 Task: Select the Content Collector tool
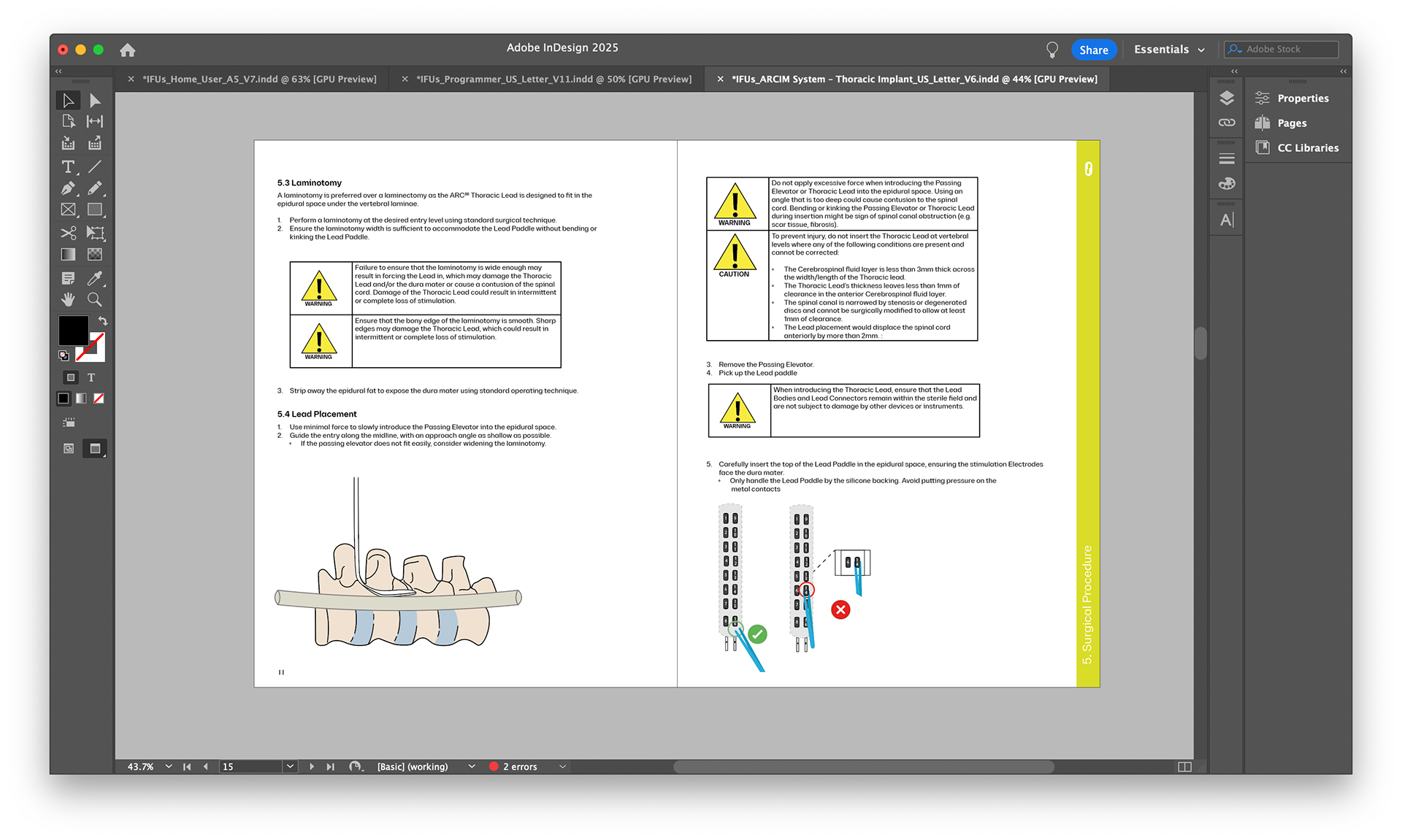(68, 143)
